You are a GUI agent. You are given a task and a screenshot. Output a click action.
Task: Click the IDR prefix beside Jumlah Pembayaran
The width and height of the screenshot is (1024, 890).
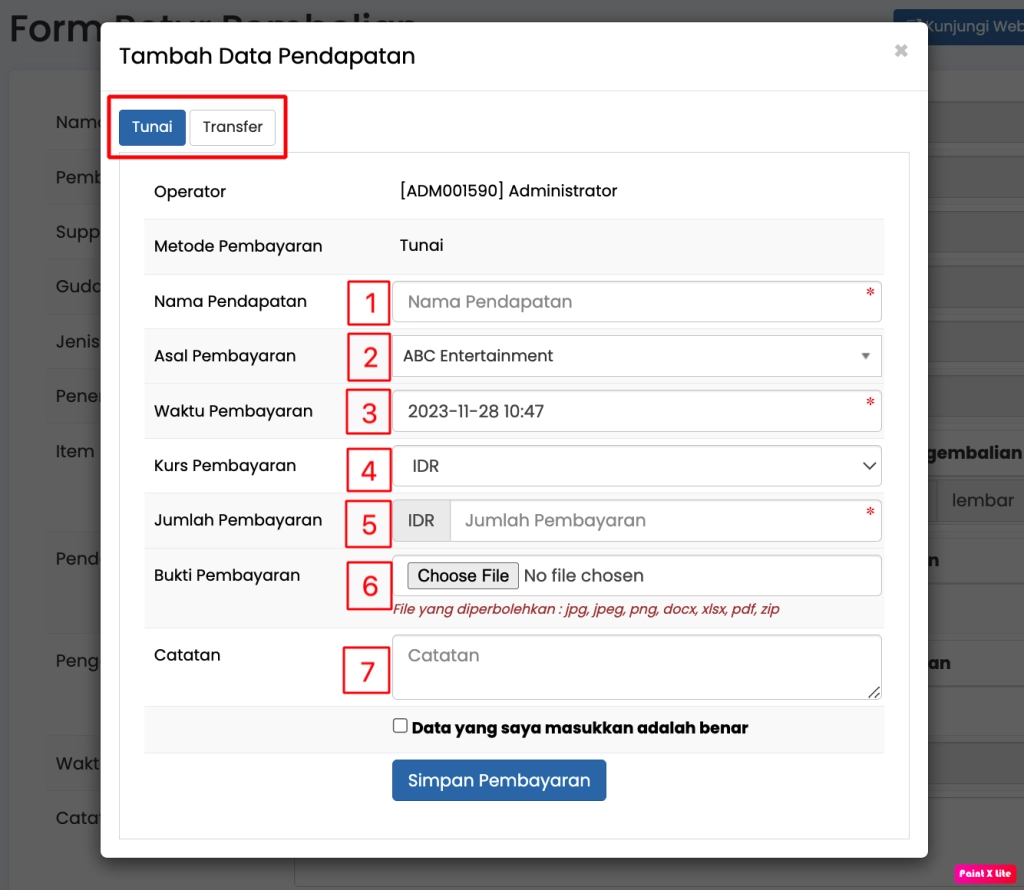[422, 520]
